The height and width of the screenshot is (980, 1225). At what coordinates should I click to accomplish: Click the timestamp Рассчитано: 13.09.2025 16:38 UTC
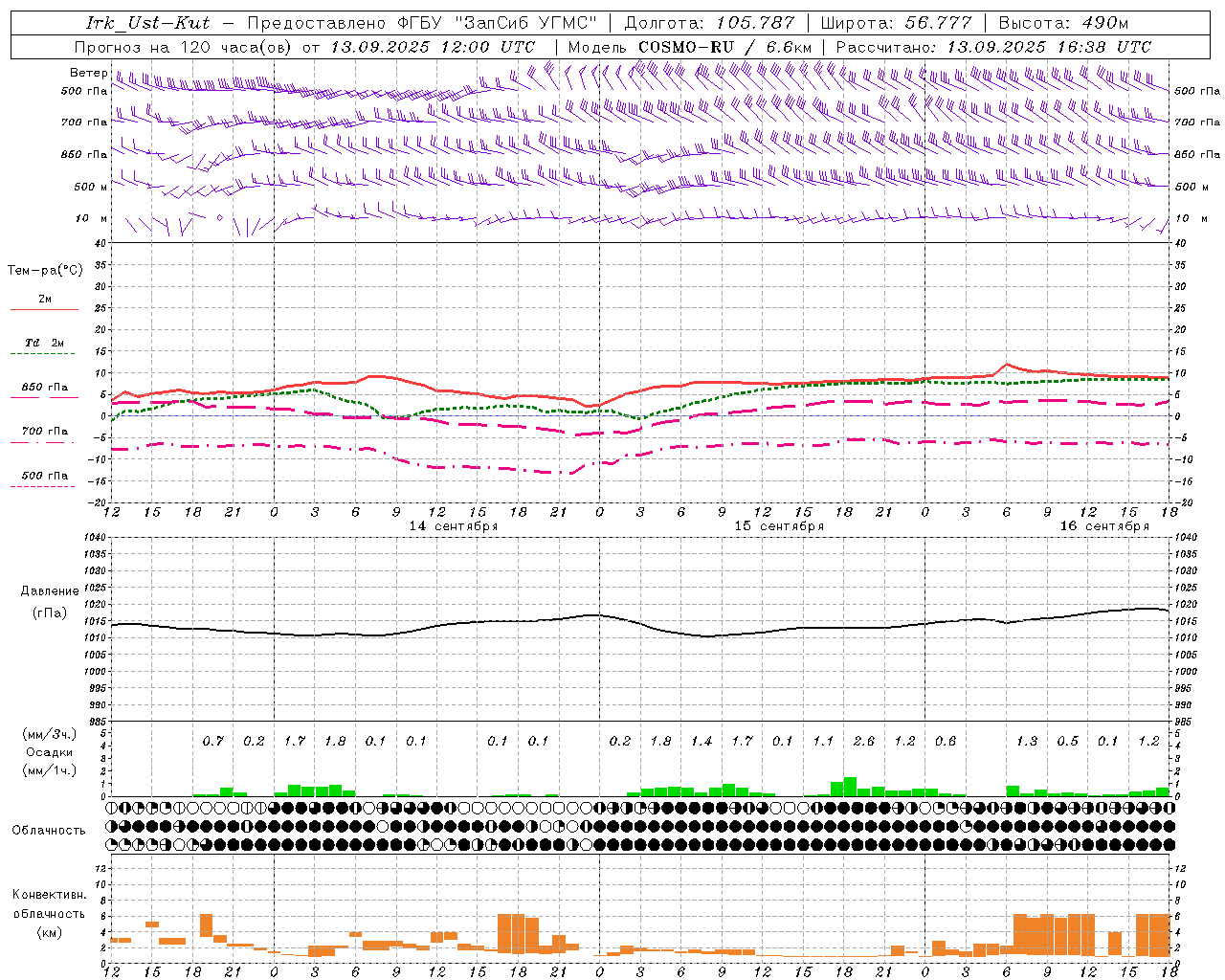coord(993,47)
